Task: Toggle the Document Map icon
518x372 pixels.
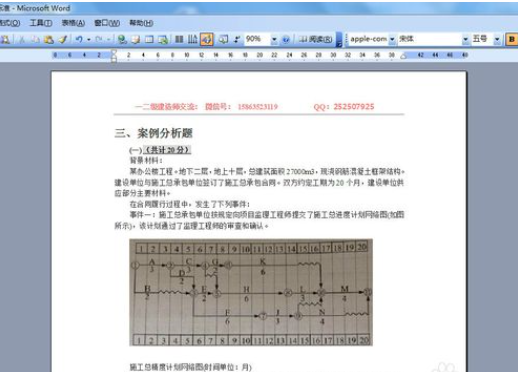Action: [x=223, y=40]
